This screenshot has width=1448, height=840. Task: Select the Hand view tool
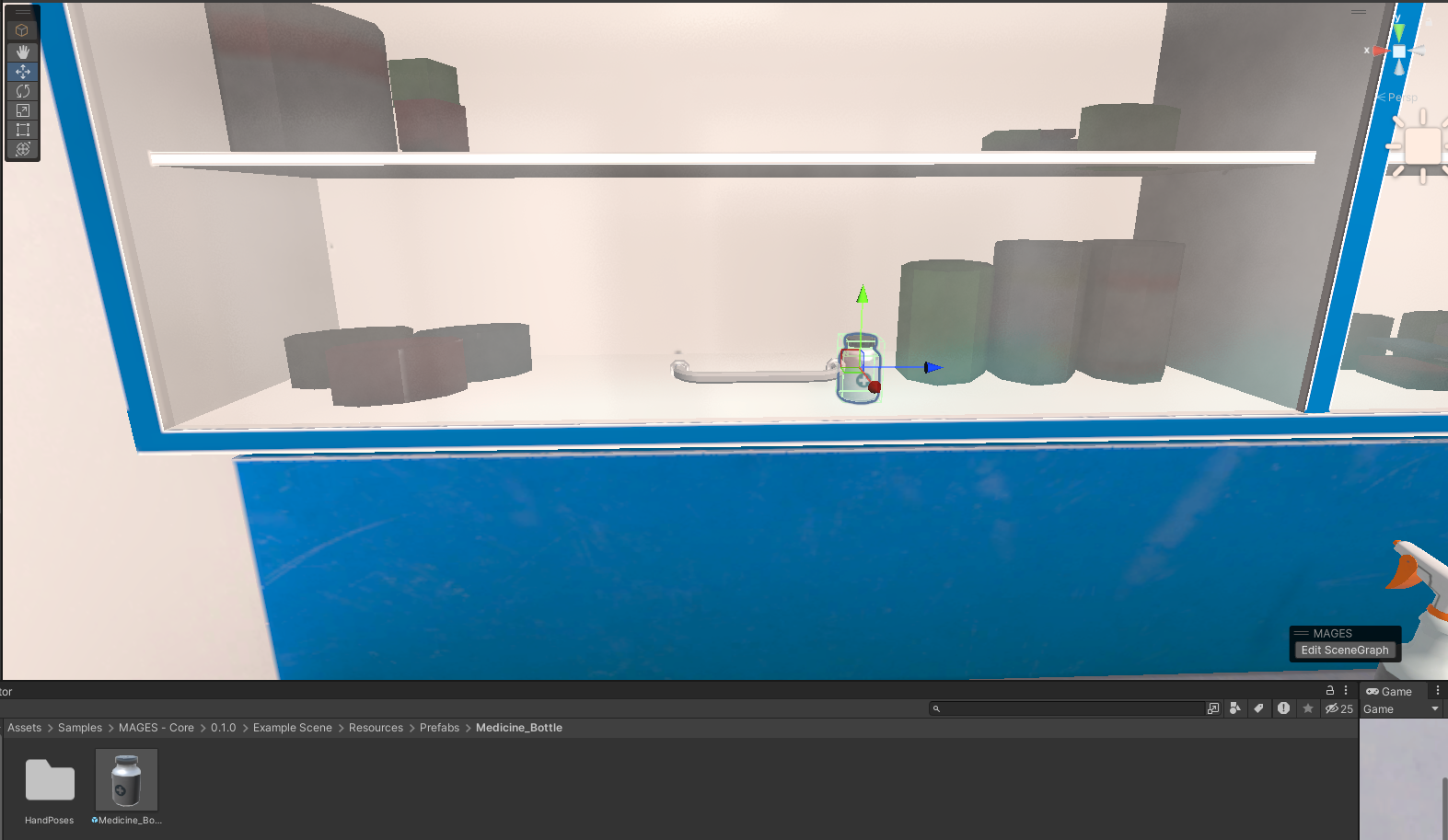click(23, 52)
